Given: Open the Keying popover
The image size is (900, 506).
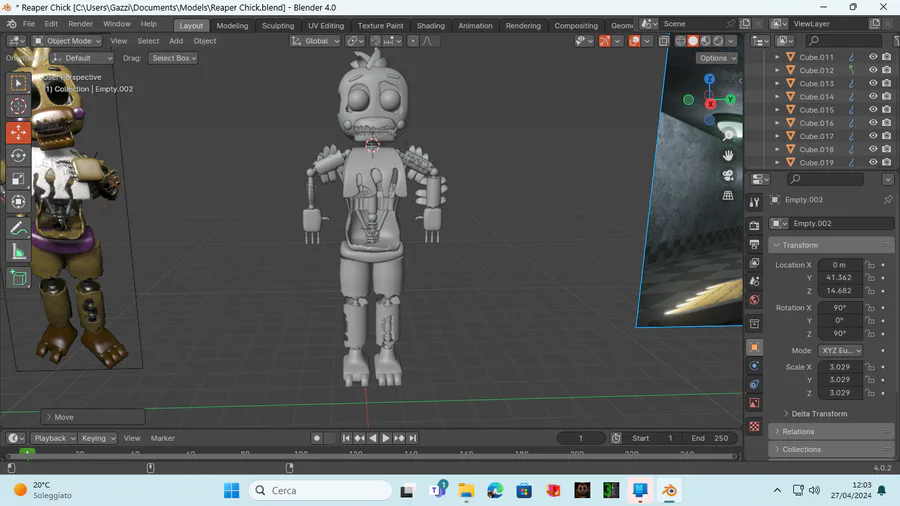Looking at the screenshot, I should [x=98, y=438].
